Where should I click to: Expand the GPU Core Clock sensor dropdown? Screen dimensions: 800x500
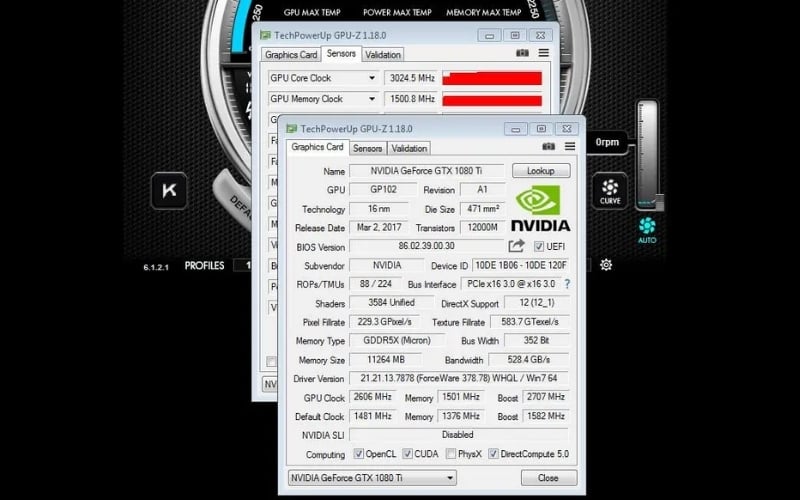[x=372, y=78]
